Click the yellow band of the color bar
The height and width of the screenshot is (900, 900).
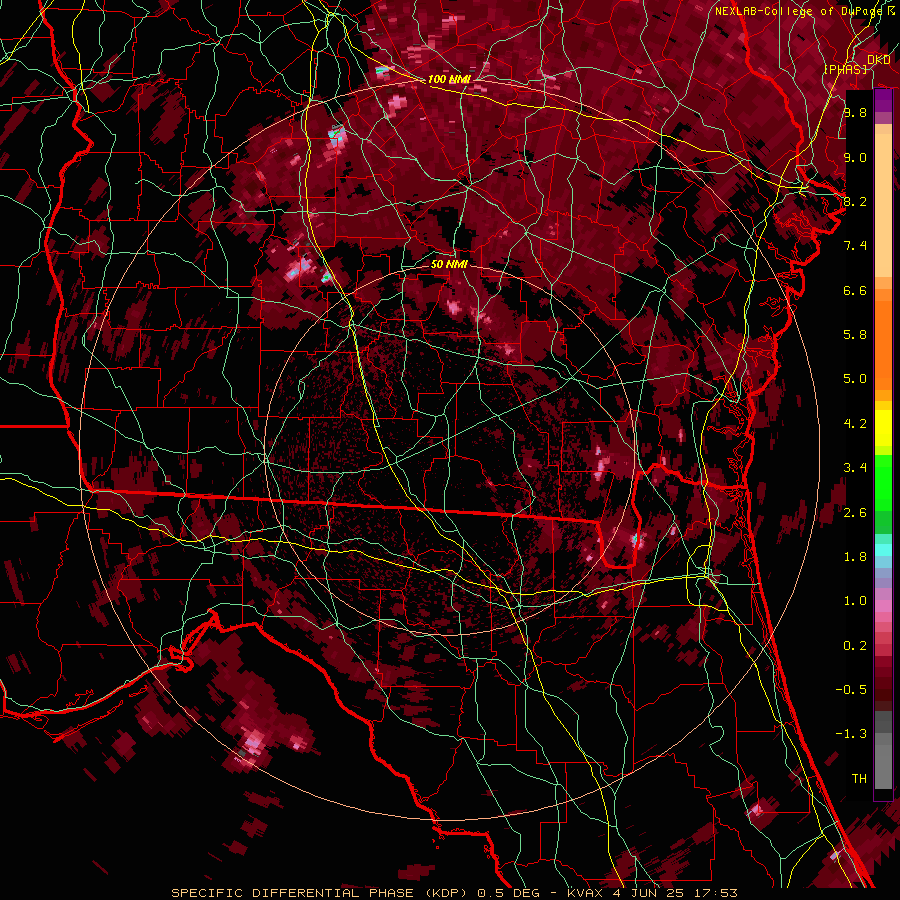pos(883,428)
